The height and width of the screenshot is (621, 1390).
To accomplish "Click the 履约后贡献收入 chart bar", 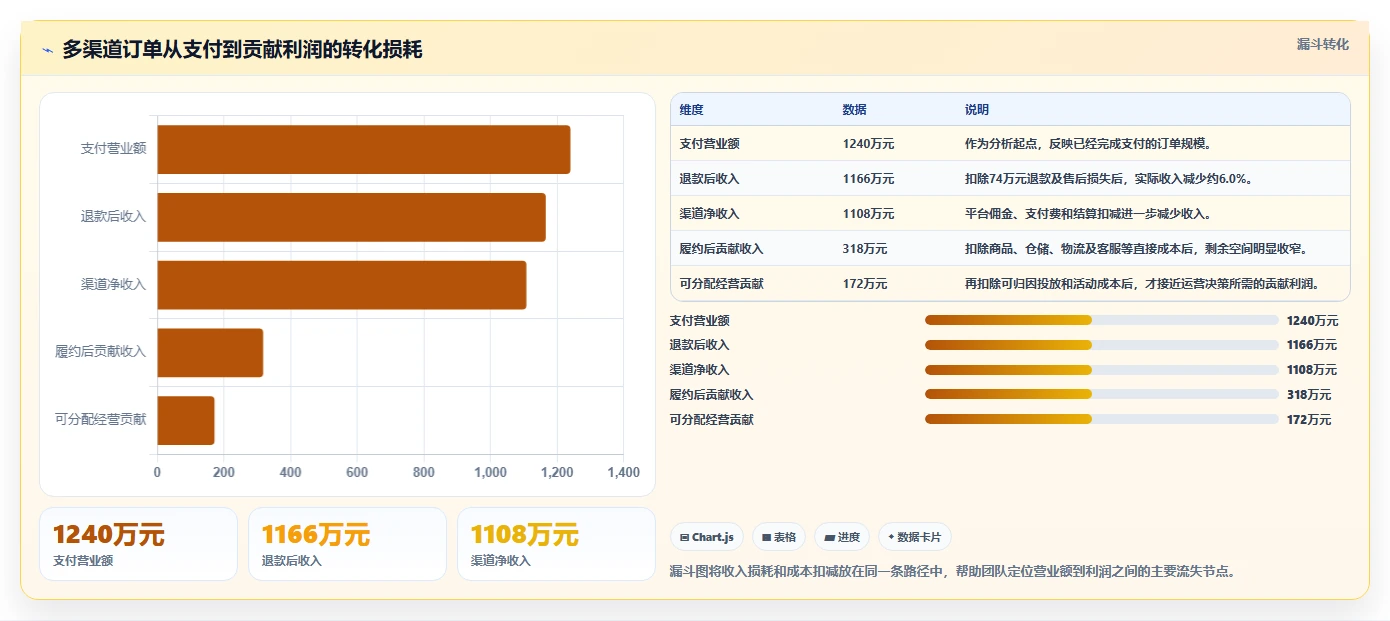I will [210, 352].
